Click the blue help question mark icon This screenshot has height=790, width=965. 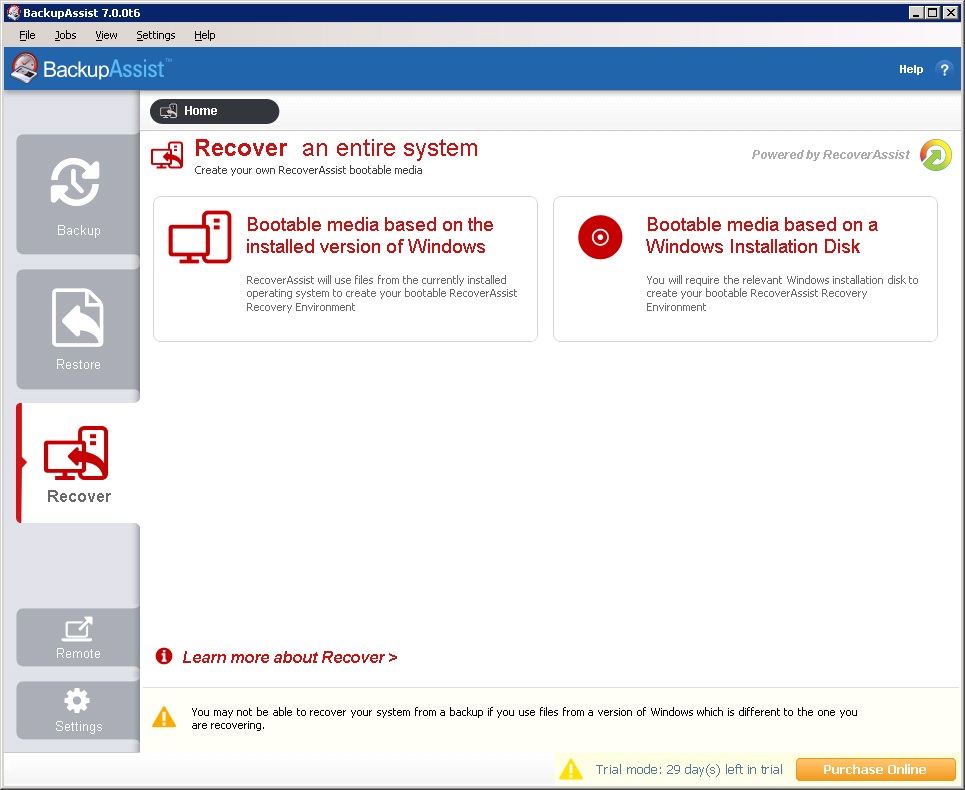click(943, 69)
